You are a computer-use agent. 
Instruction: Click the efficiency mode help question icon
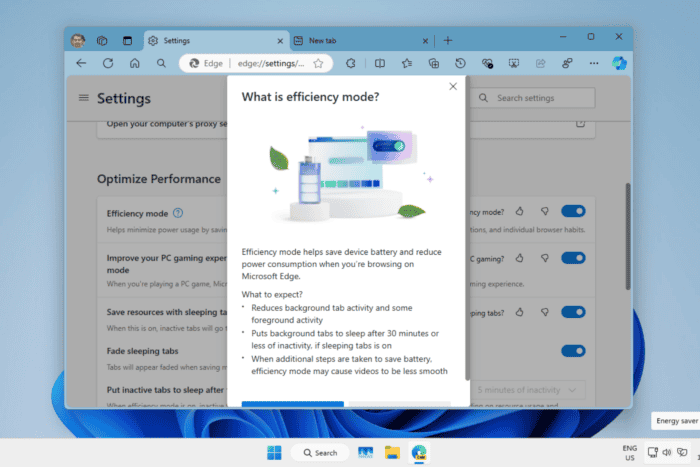point(178,213)
